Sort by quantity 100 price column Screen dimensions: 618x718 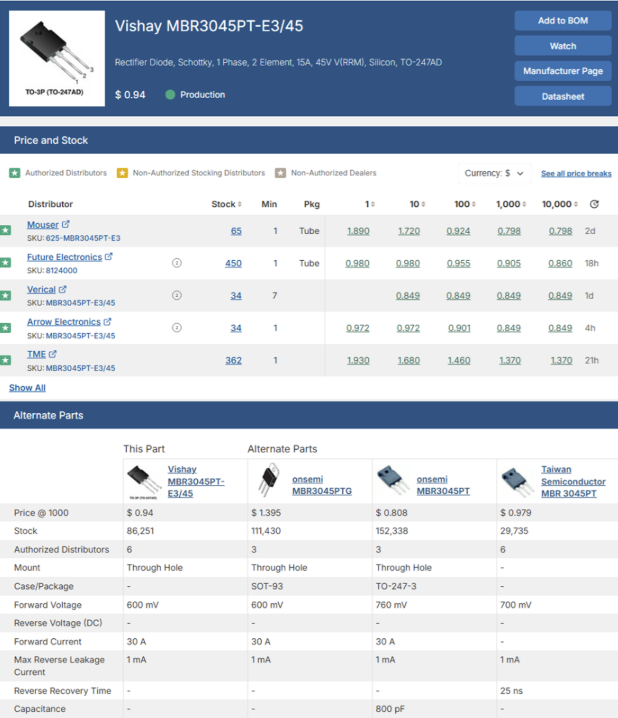pos(465,204)
